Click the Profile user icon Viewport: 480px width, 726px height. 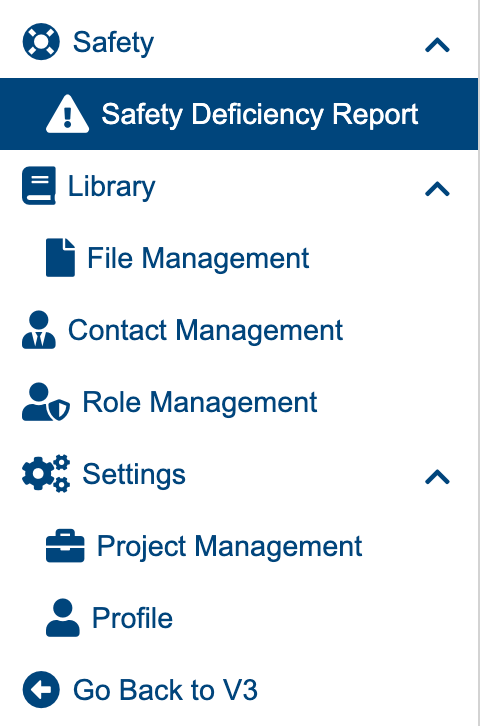pos(63,618)
